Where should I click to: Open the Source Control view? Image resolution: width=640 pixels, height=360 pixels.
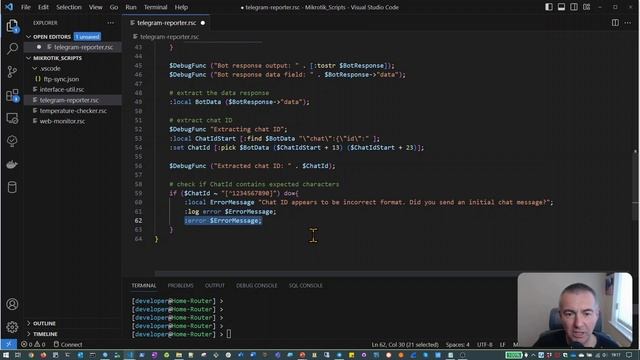(x=12, y=72)
